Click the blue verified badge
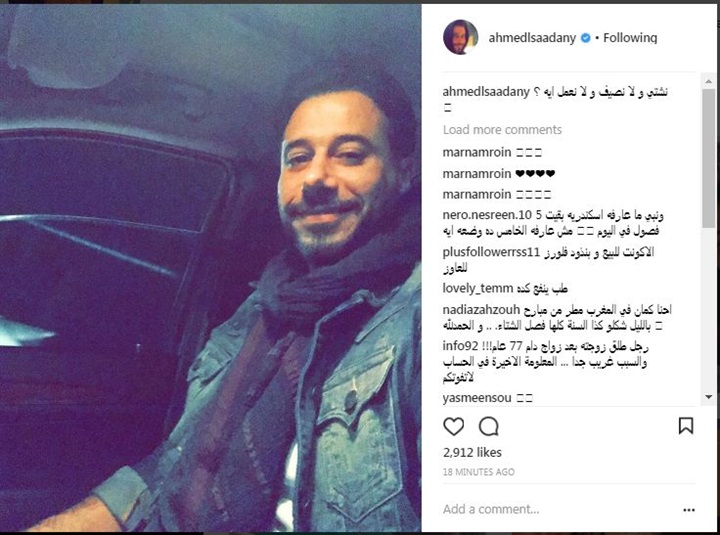 (585, 38)
